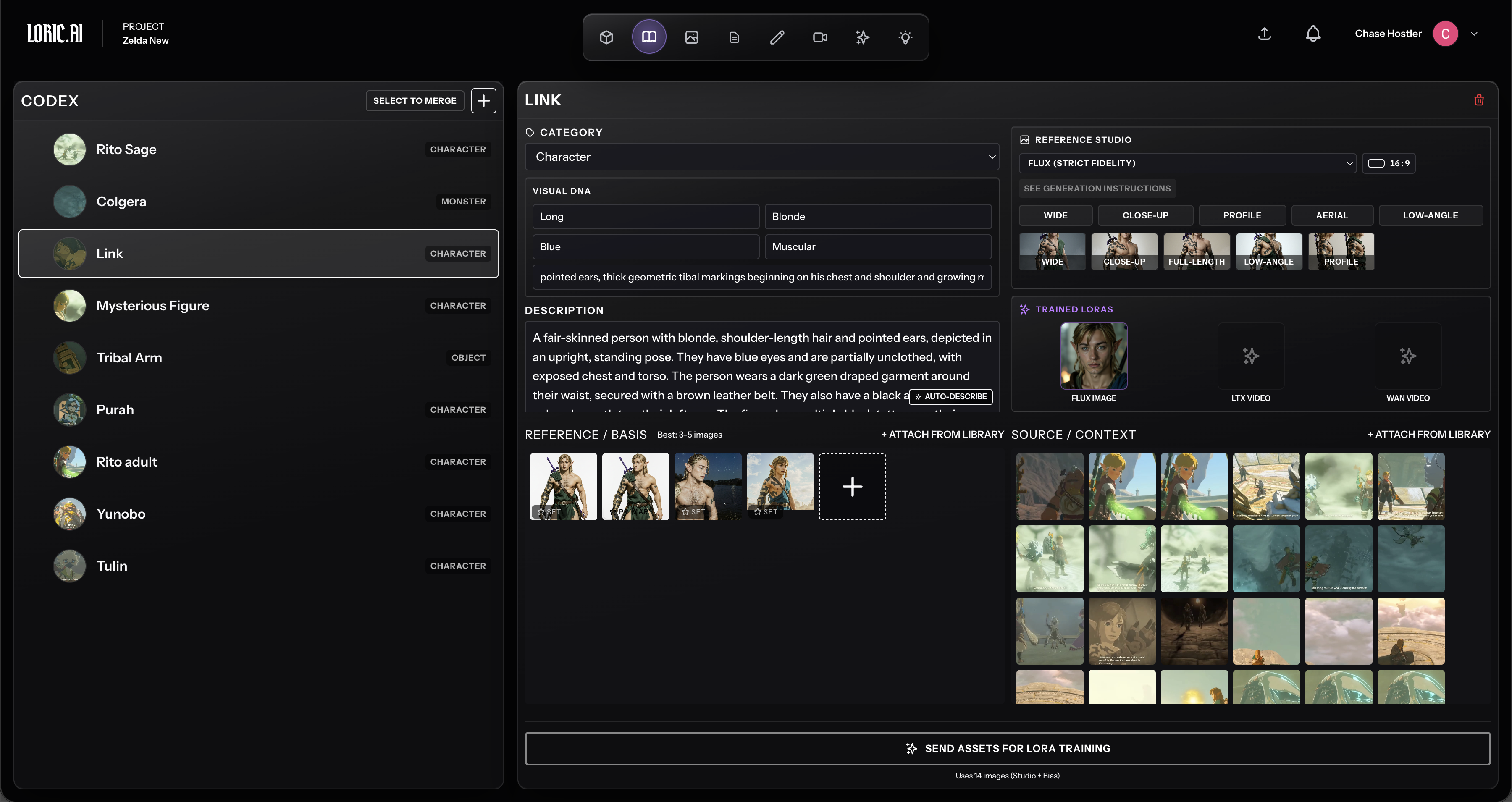
Task: Open Tulin character entry
Action: click(x=258, y=566)
